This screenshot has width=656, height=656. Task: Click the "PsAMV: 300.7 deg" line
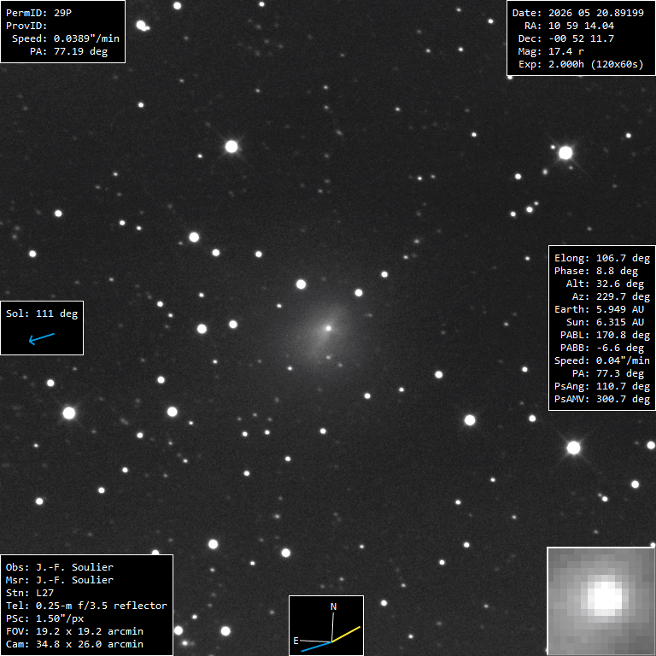coord(602,400)
